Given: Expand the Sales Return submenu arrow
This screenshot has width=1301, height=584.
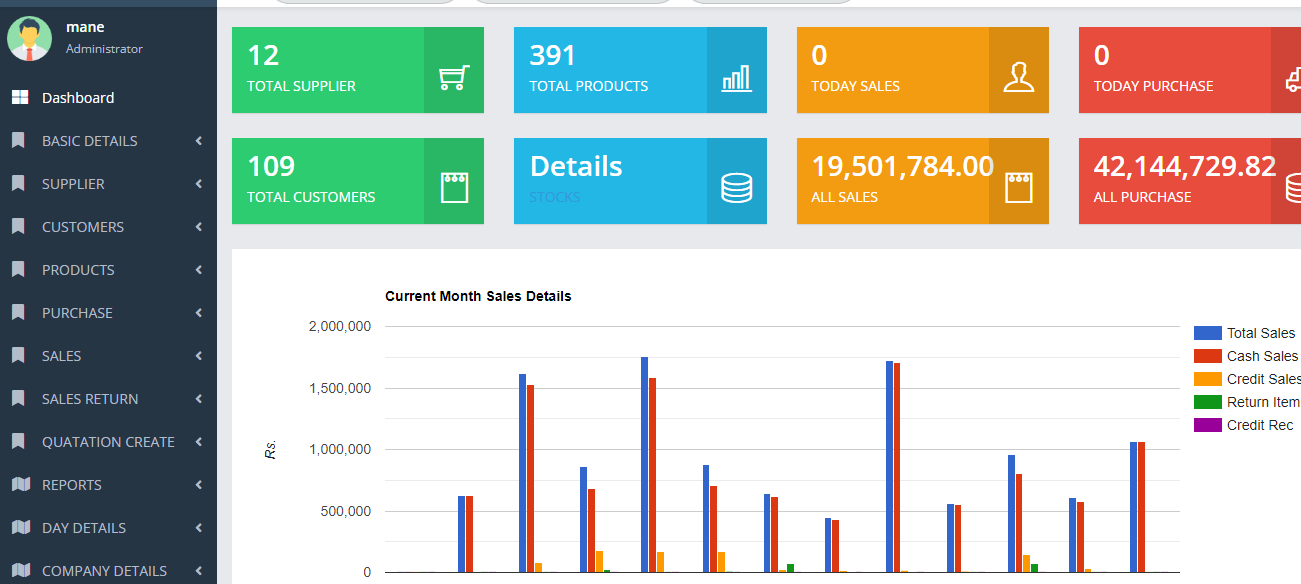Looking at the screenshot, I should 199,399.
